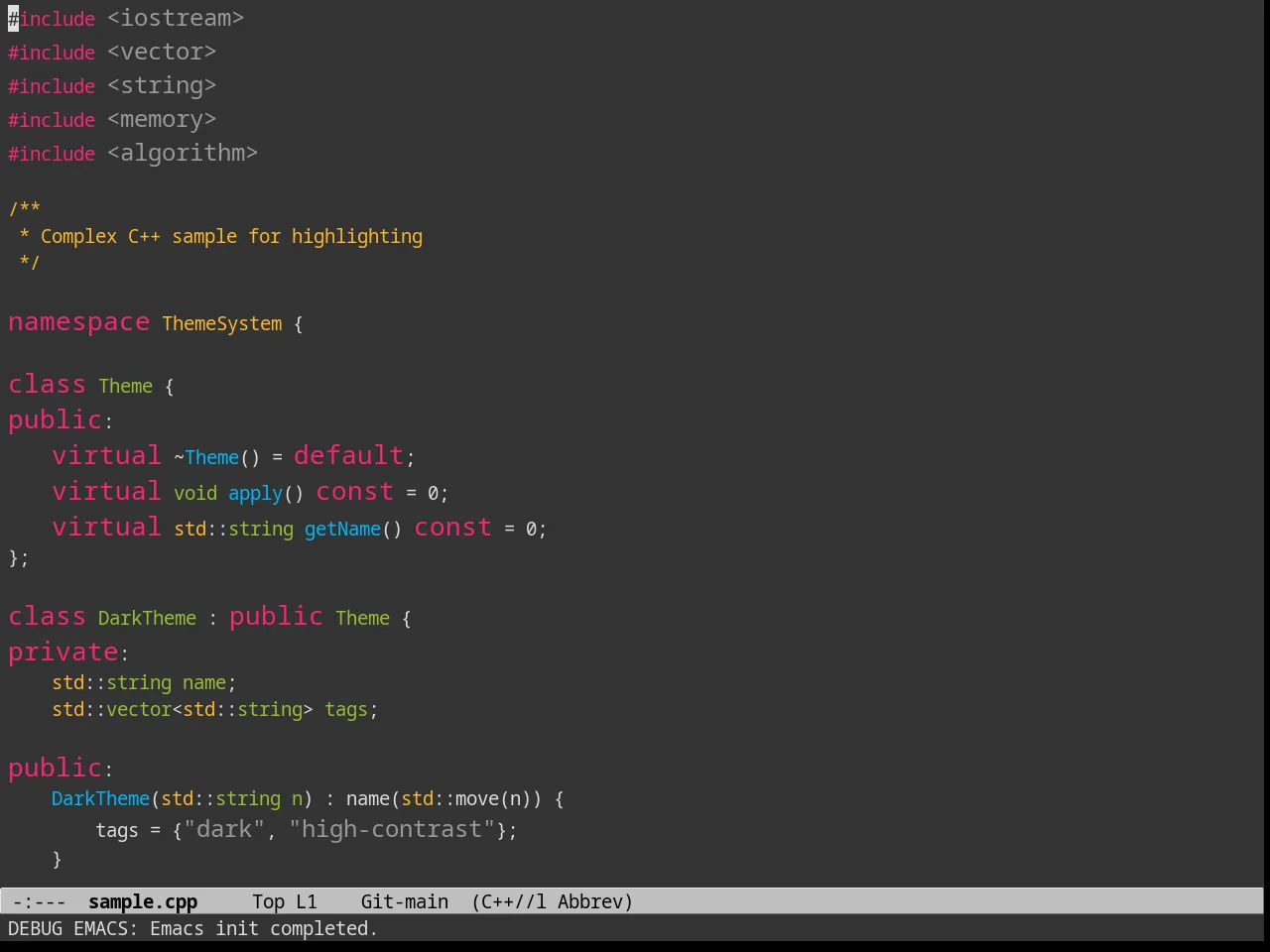Place cursor on <memory> include
Screen dimensions: 1270x952
click(162, 119)
